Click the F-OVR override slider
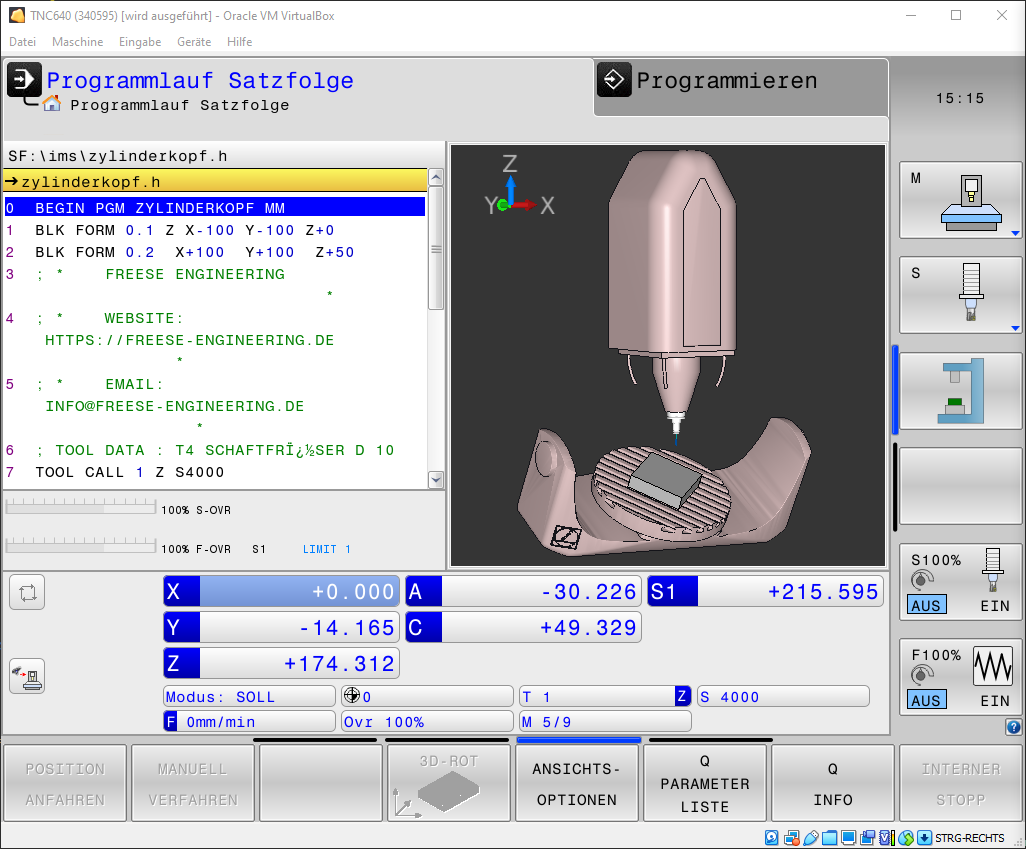 (80, 545)
